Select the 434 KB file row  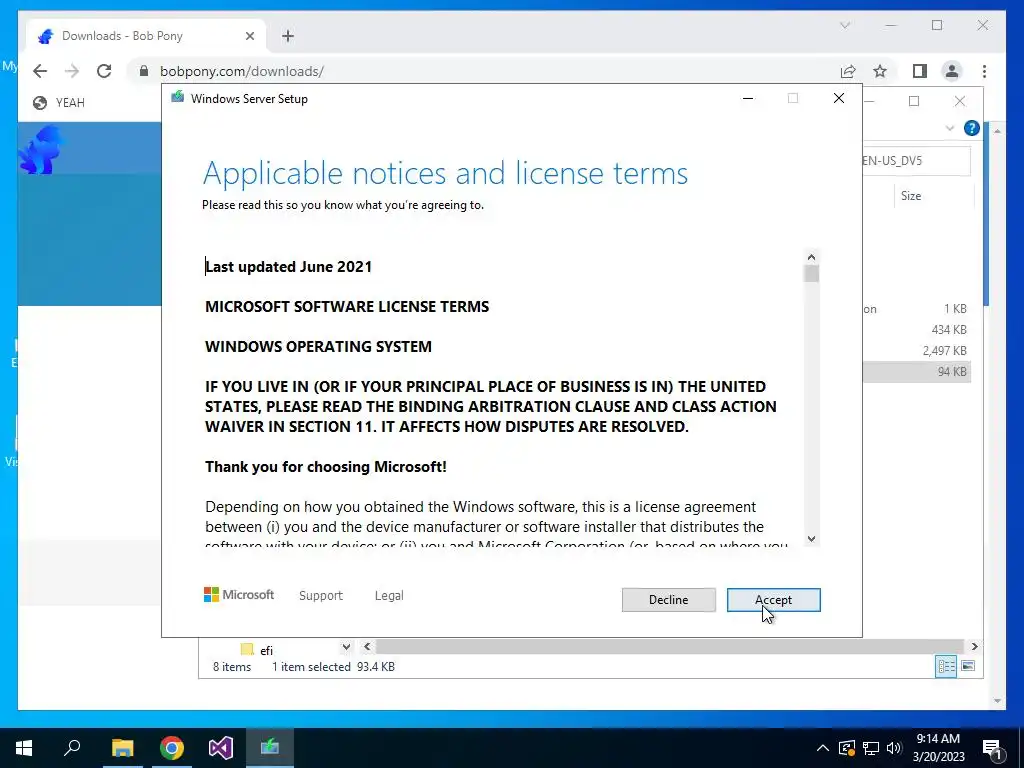click(916, 330)
